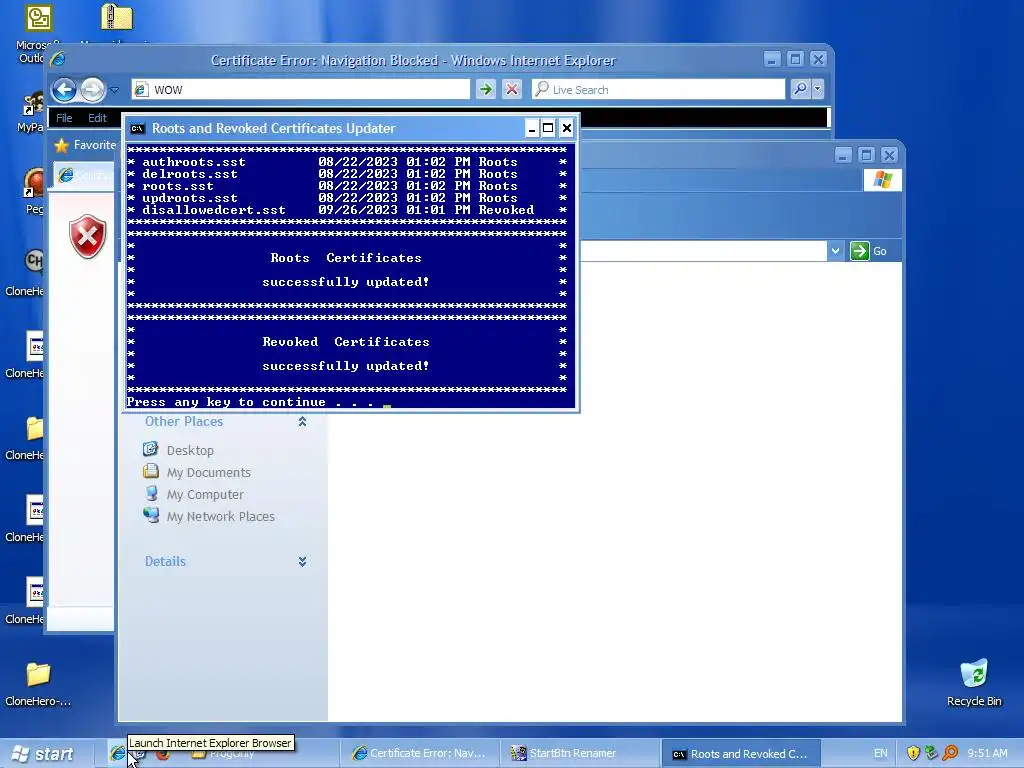Screen dimensions: 1024x768
Task: Click the Live Search input box
Action: point(658,89)
